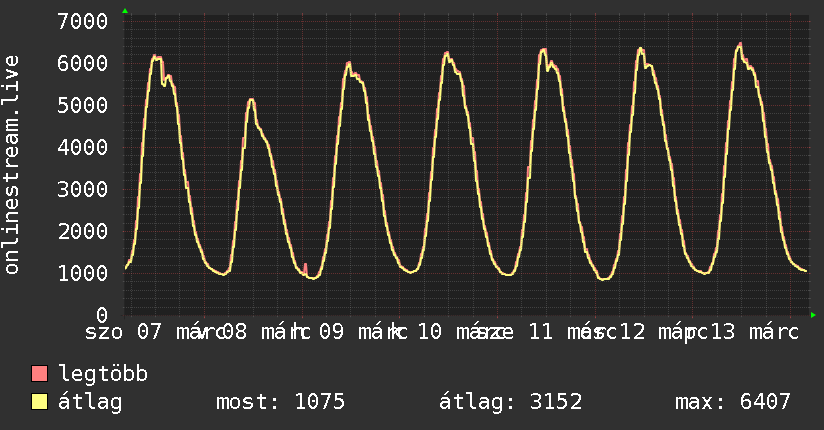The height and width of the screenshot is (430, 824).
Task: Click the green arrow atop the y-axis
Action: (x=125, y=11)
